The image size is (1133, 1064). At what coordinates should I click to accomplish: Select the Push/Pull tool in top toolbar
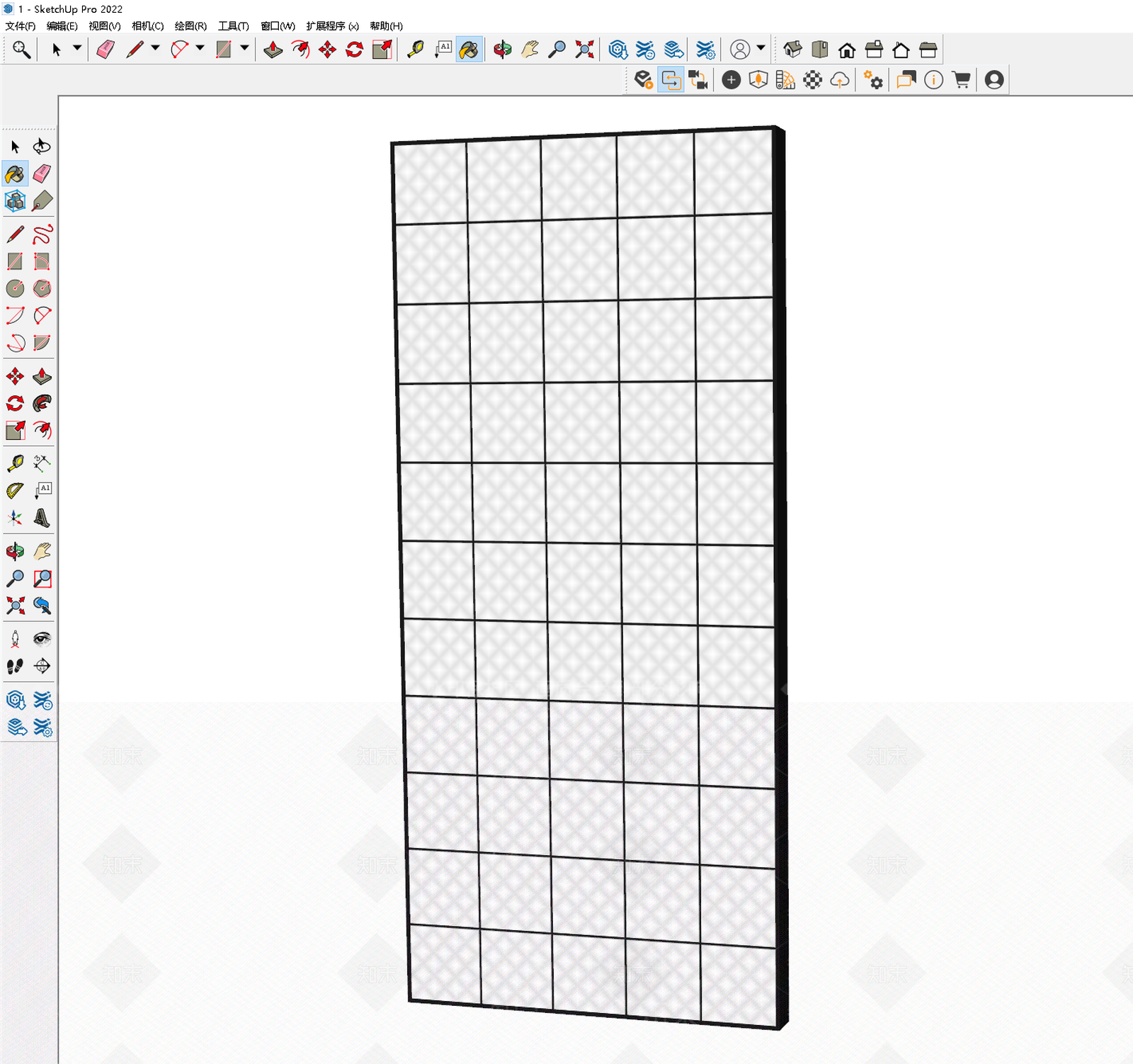[x=273, y=50]
